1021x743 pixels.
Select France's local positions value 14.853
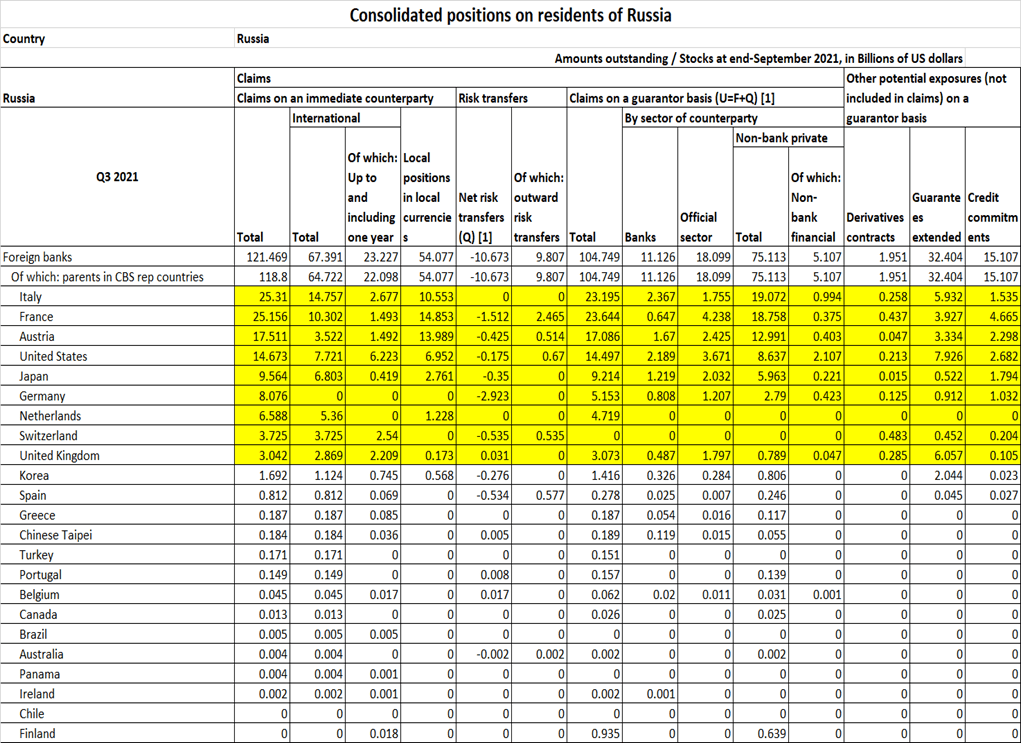[427, 317]
